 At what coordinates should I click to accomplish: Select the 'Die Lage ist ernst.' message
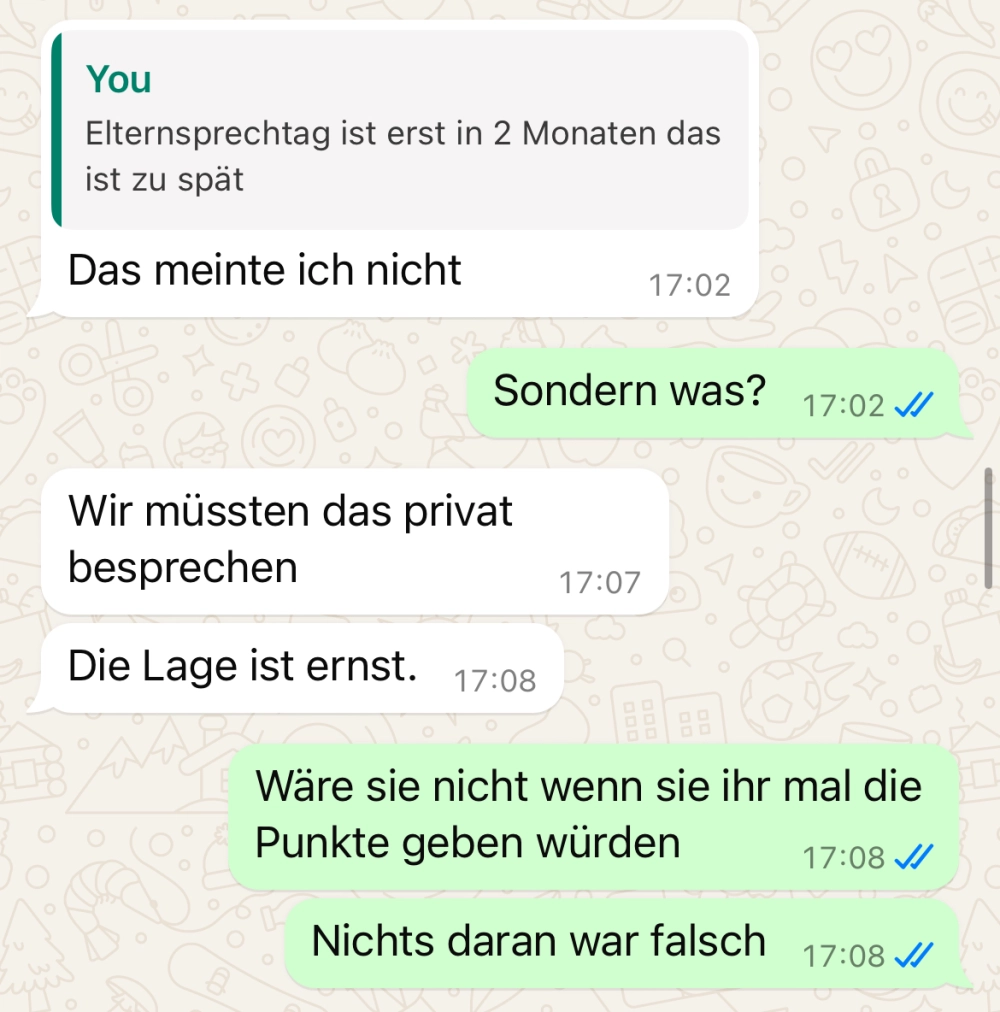click(x=303, y=668)
